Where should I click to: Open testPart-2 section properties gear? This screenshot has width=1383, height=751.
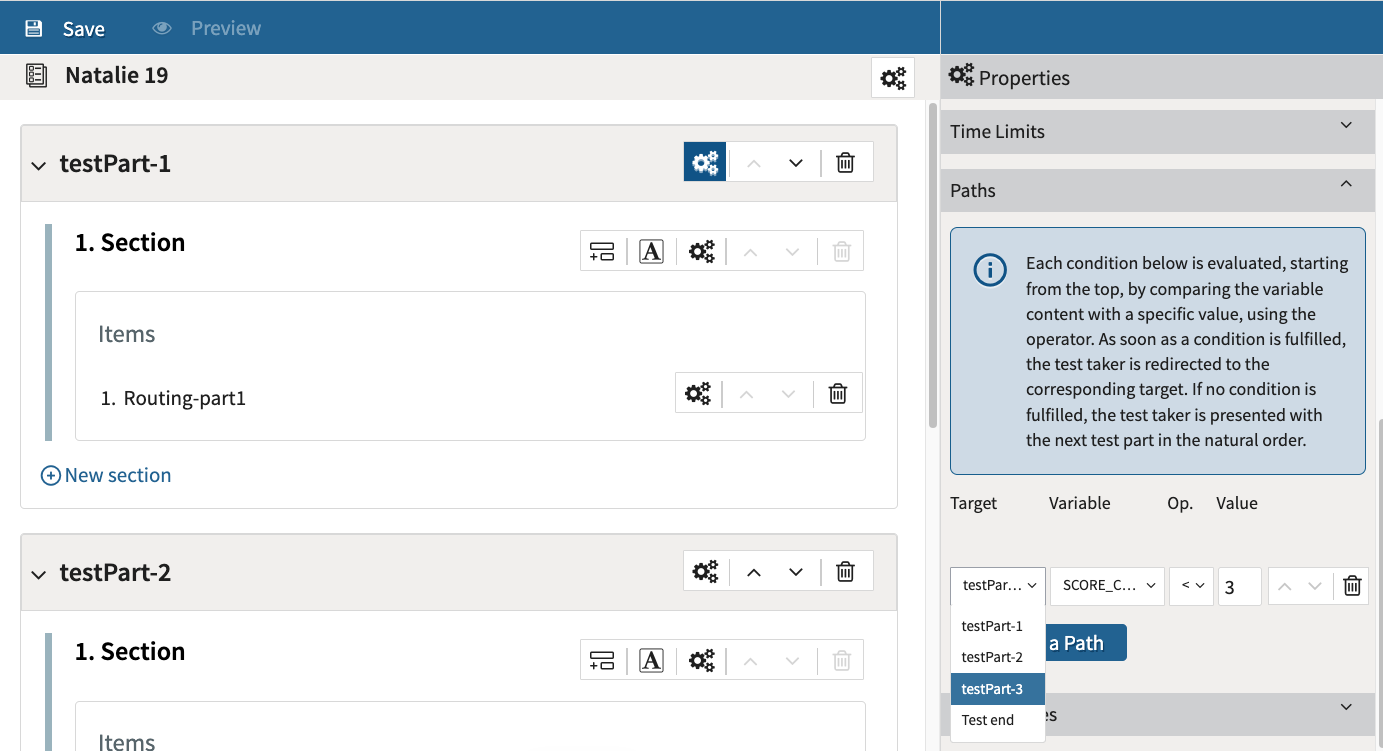(x=702, y=660)
